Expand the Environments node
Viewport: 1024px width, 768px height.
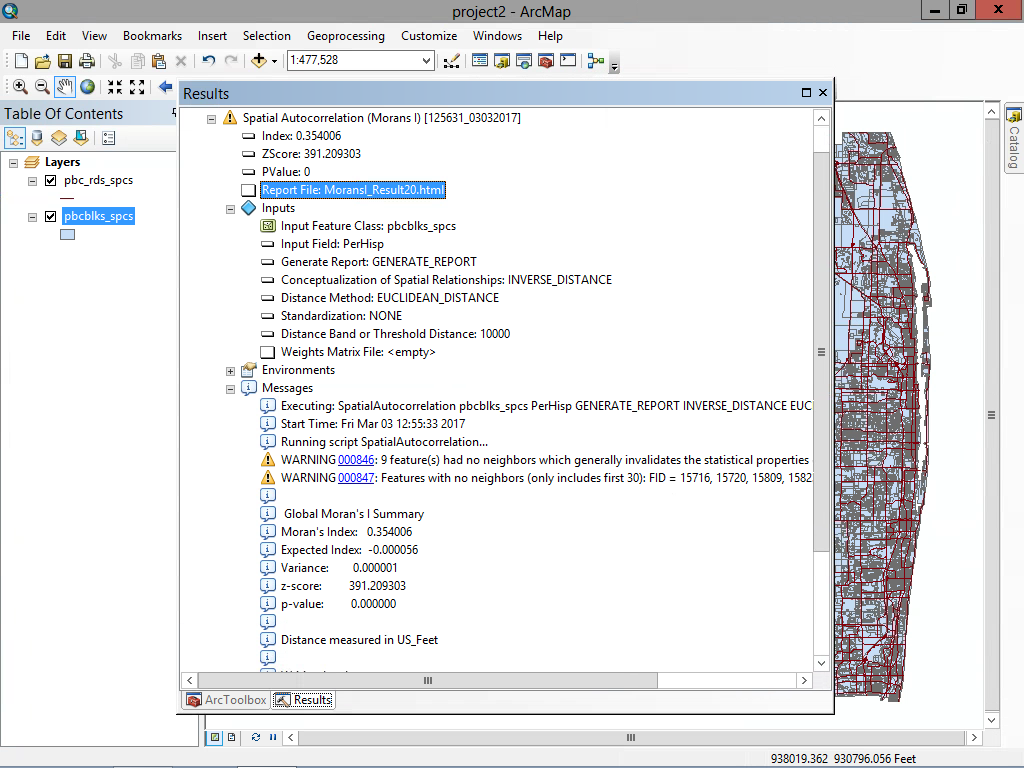(x=231, y=372)
